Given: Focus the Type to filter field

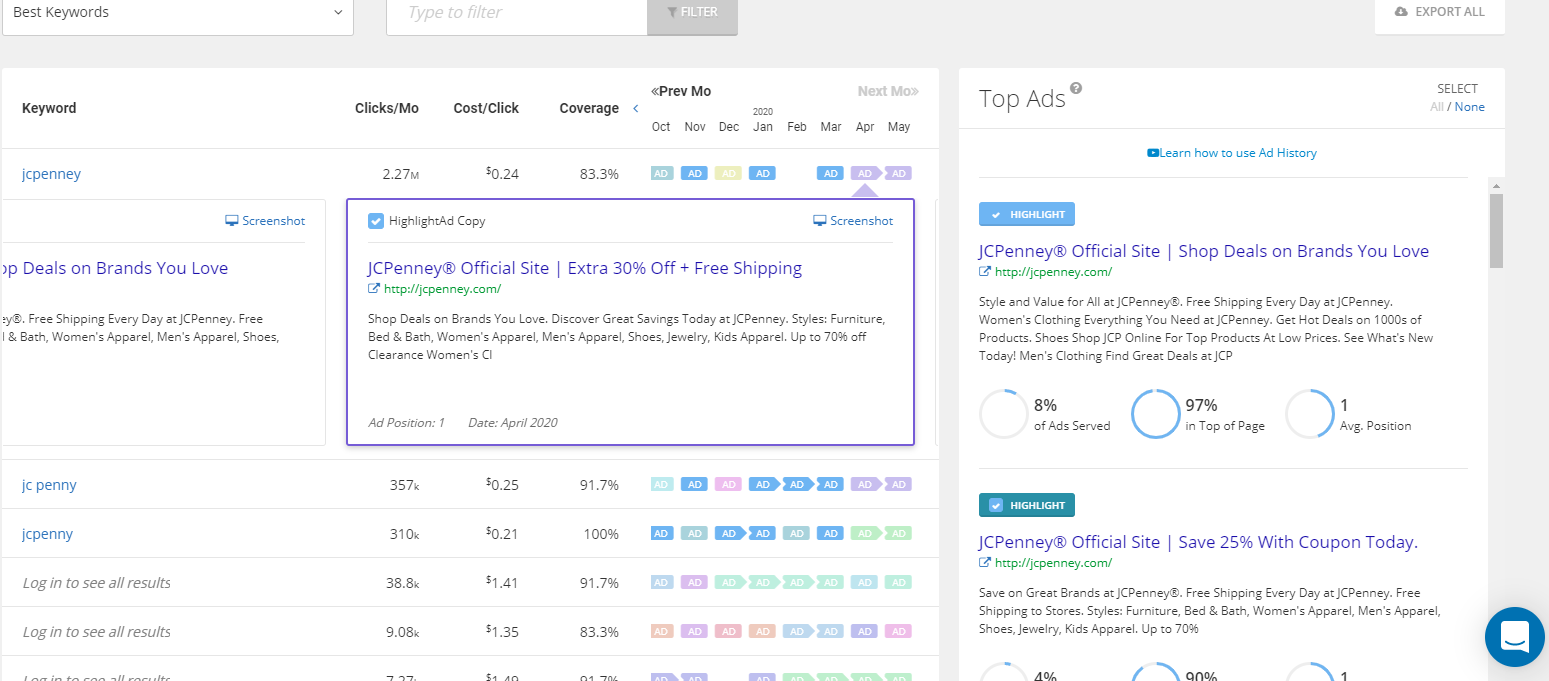Looking at the screenshot, I should [x=516, y=13].
